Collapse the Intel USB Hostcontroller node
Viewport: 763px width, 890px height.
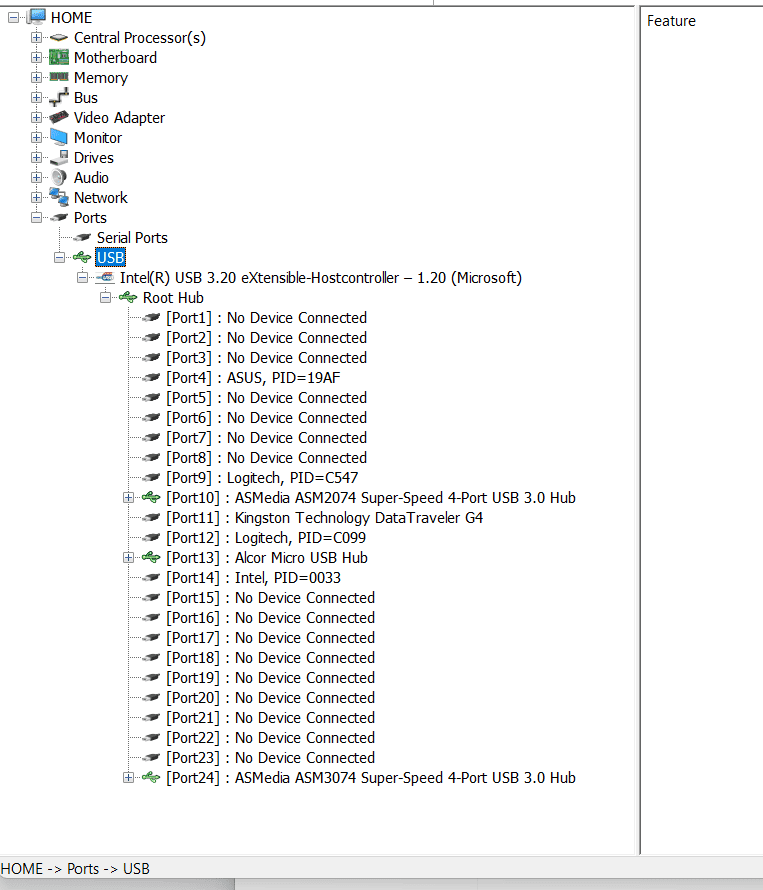click(82, 278)
